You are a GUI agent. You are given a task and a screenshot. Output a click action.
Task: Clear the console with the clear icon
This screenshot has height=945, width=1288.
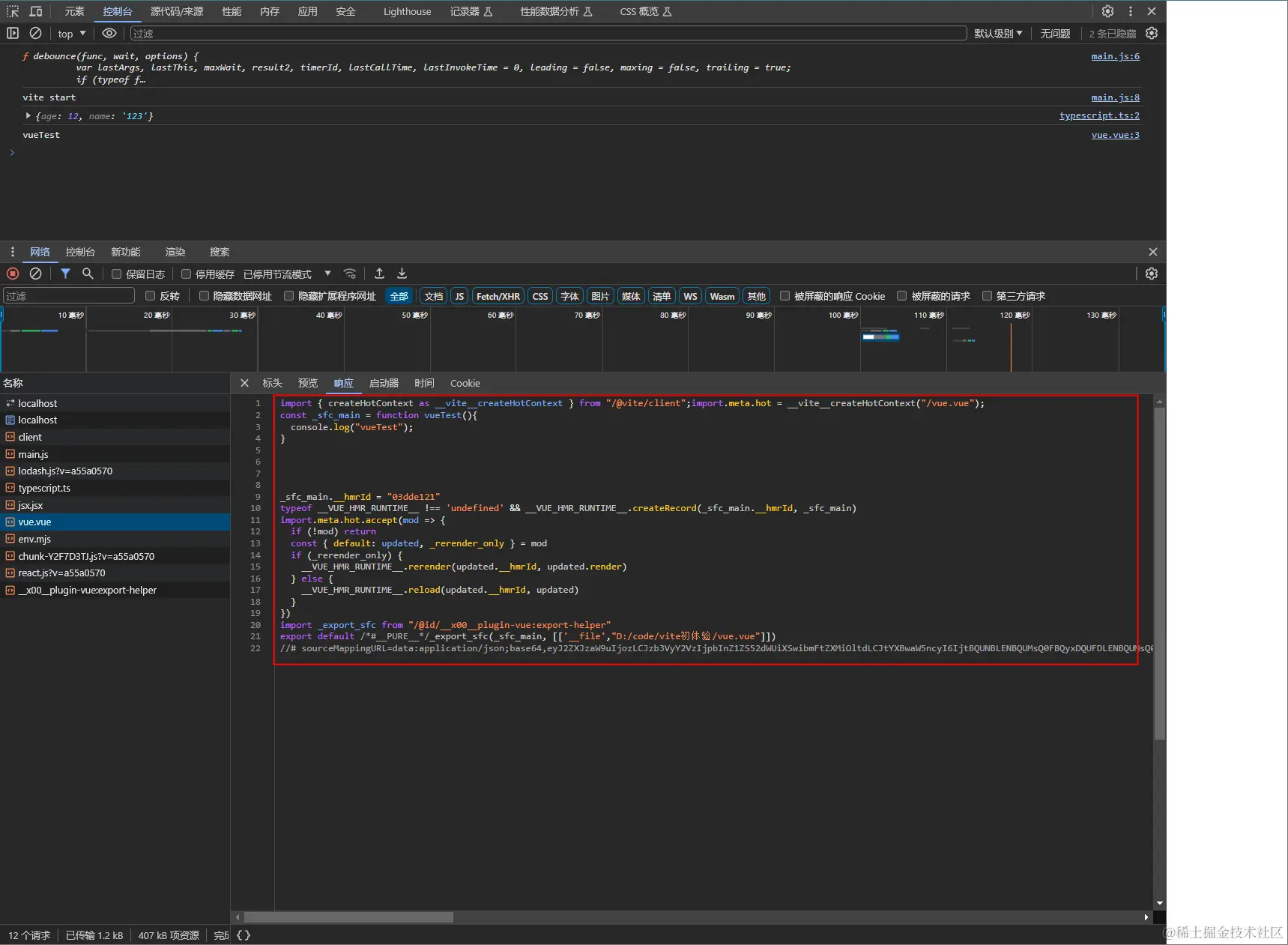(x=35, y=33)
